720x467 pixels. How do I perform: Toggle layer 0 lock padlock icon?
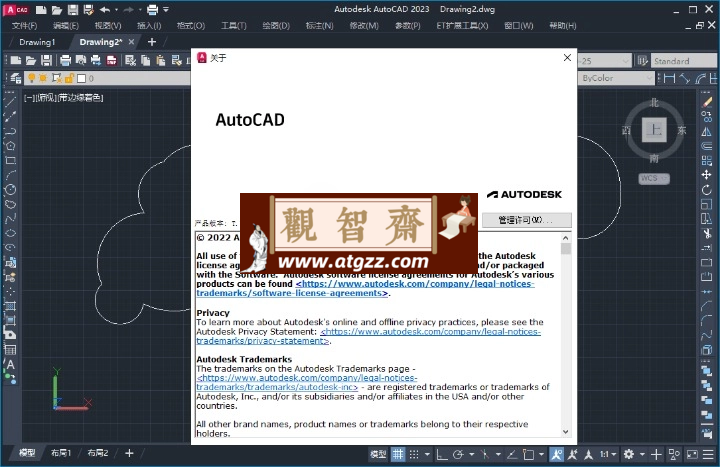[x=69, y=78]
